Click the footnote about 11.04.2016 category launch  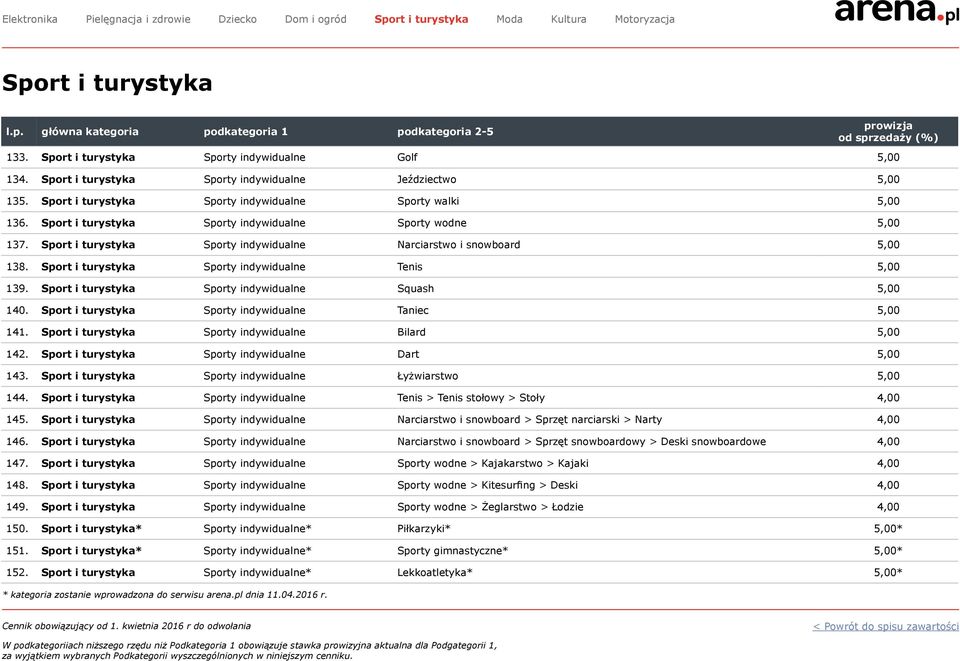[165, 594]
